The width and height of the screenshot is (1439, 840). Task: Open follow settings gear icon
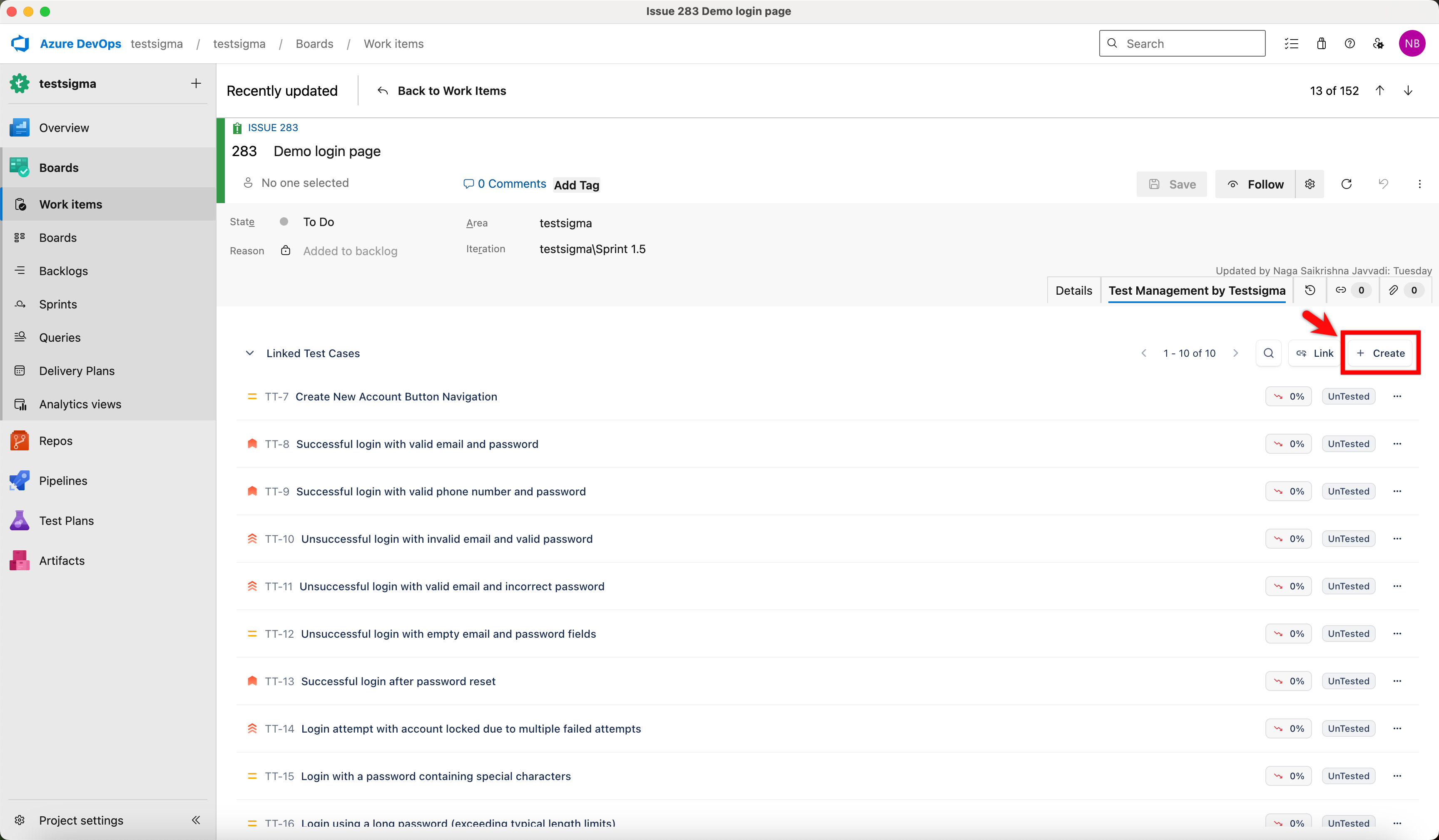click(x=1310, y=184)
